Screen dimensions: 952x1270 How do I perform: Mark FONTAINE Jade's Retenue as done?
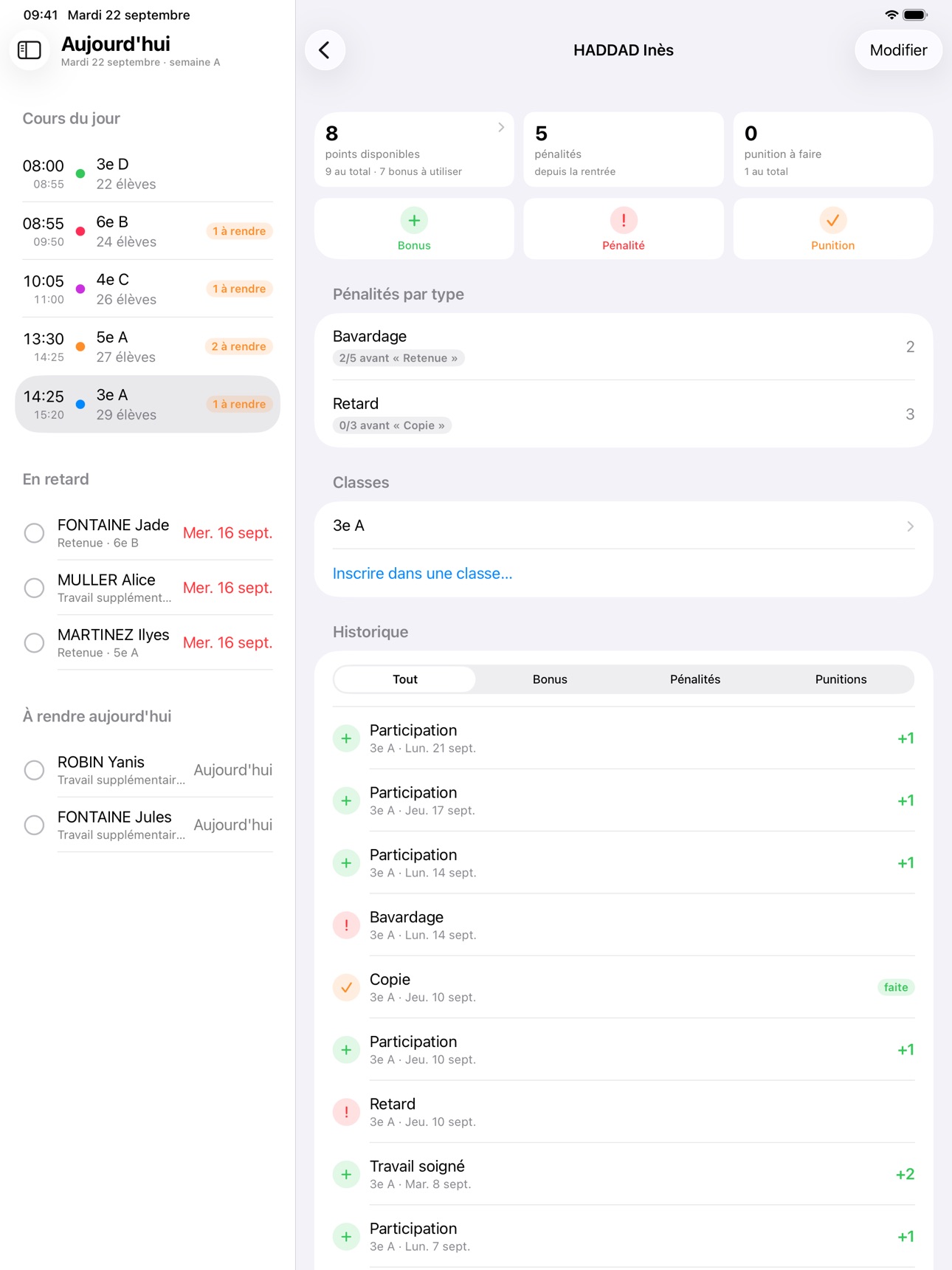coord(34,533)
